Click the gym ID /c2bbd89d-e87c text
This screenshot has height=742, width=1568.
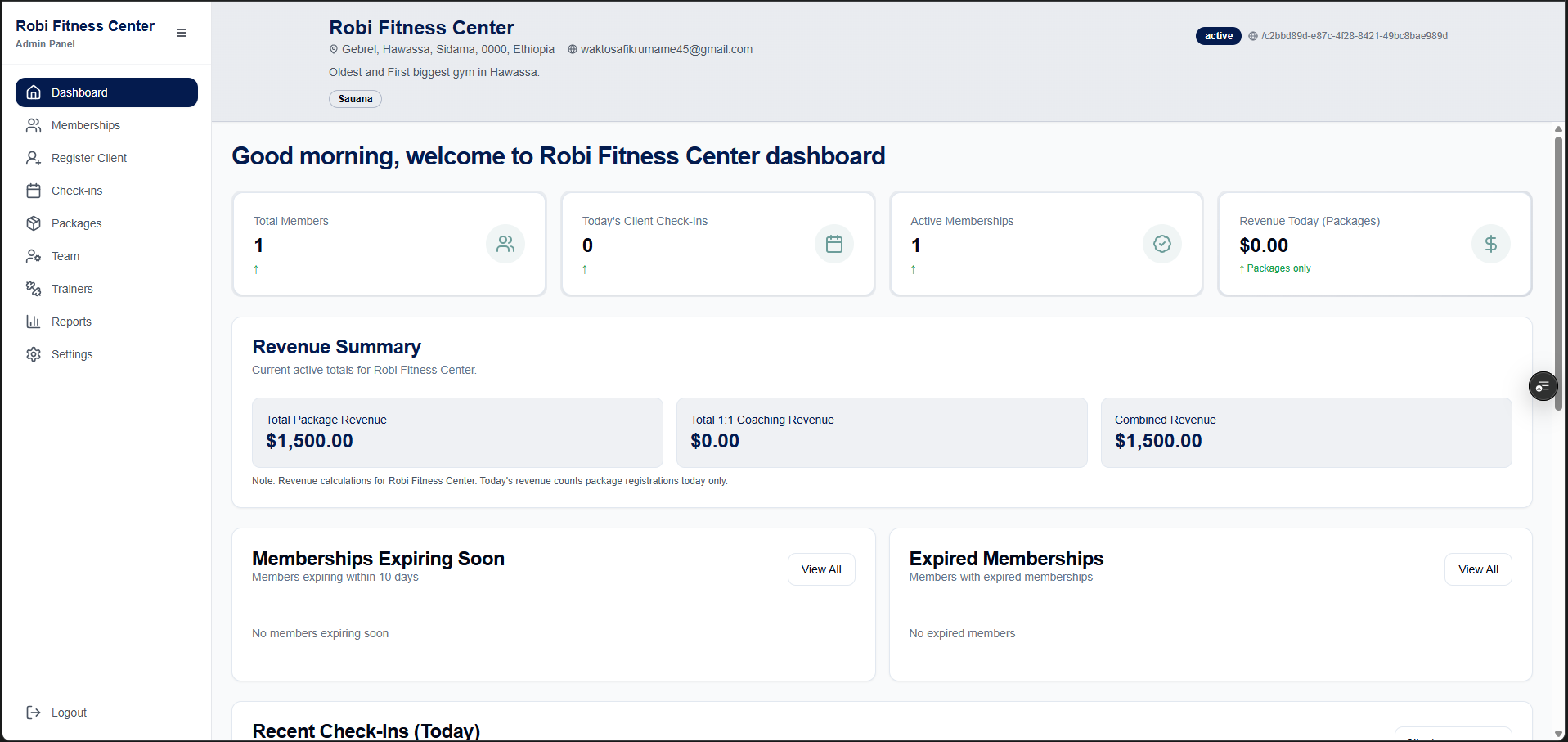click(x=1355, y=36)
